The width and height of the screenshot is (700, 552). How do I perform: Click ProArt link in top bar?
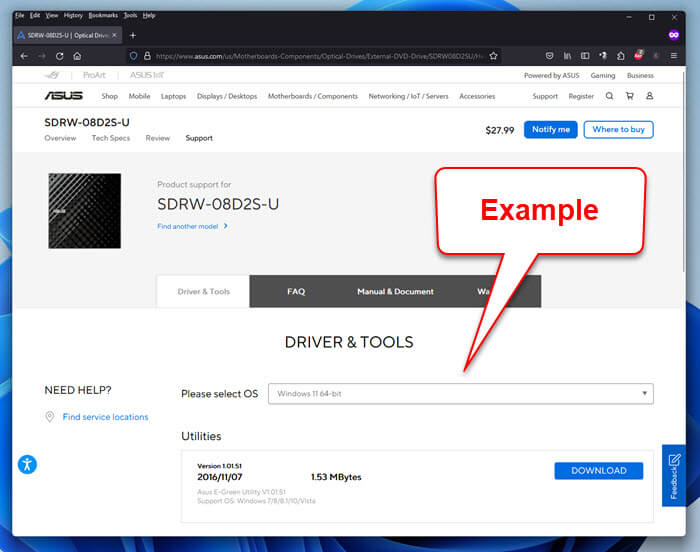tap(94, 75)
